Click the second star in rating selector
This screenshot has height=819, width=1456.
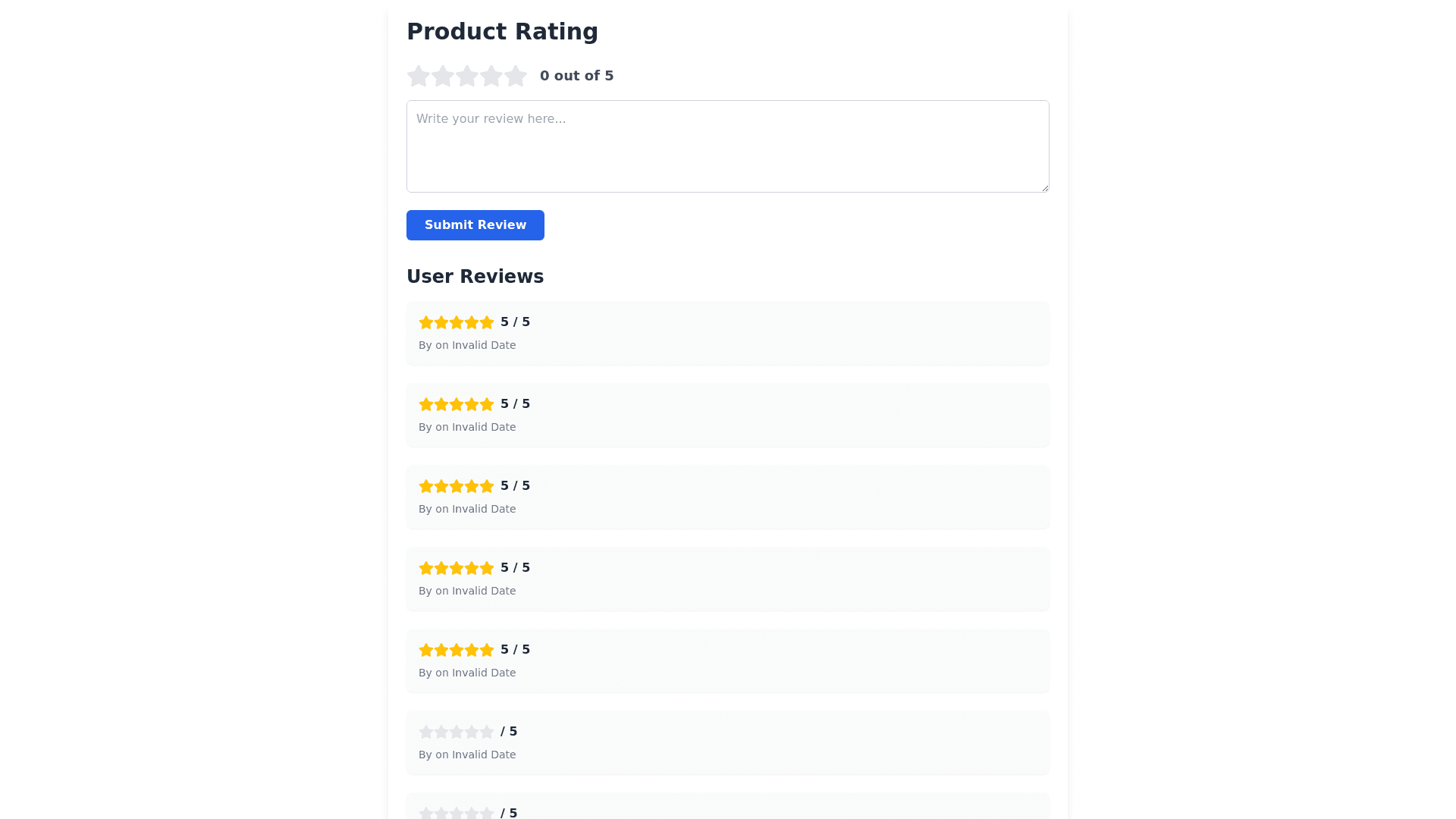point(443,76)
